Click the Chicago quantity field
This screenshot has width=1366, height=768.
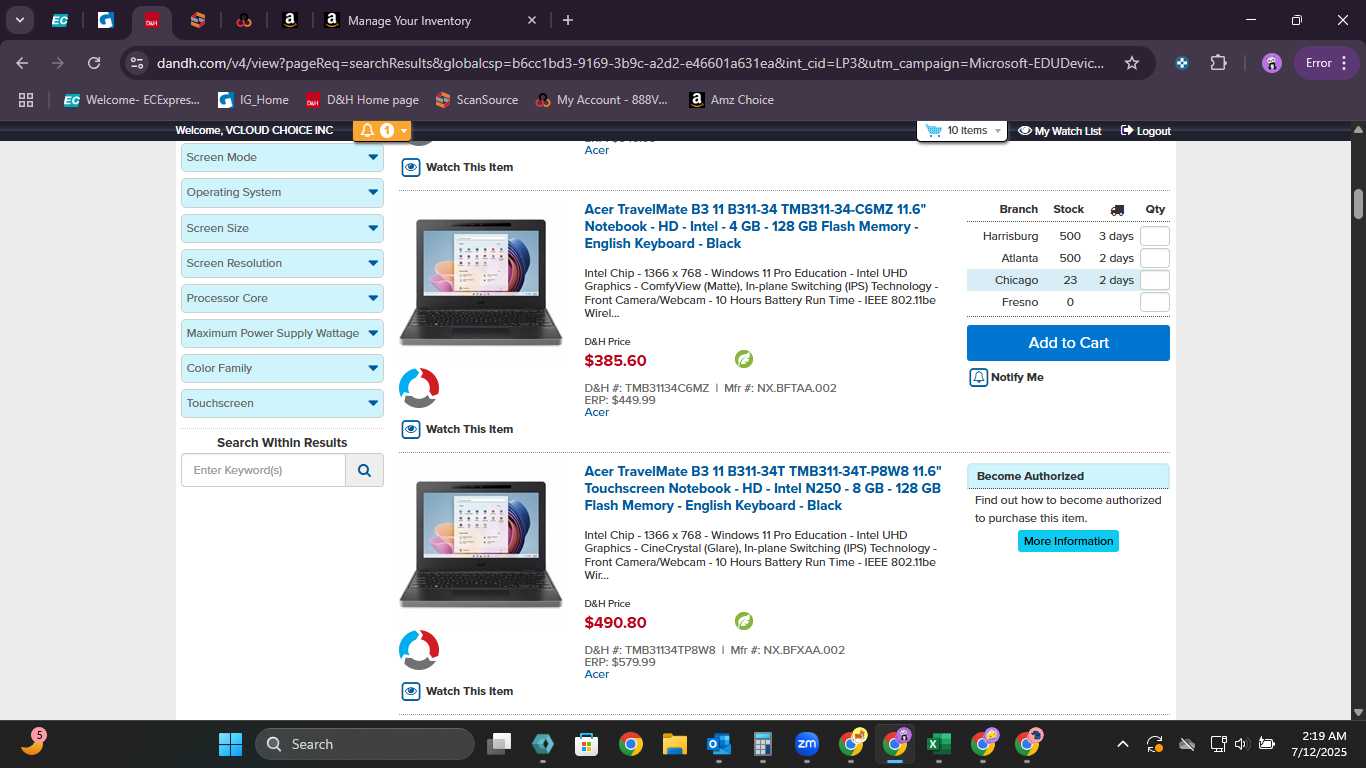(x=1155, y=280)
